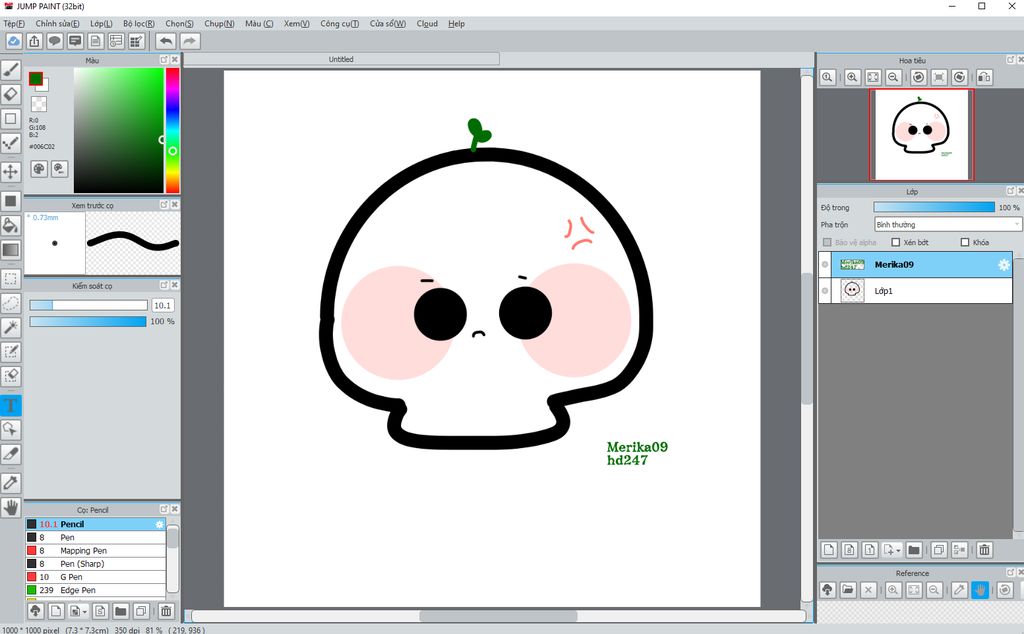
Task: Zoom in using the Navigator magnifier plus
Action: coord(852,77)
